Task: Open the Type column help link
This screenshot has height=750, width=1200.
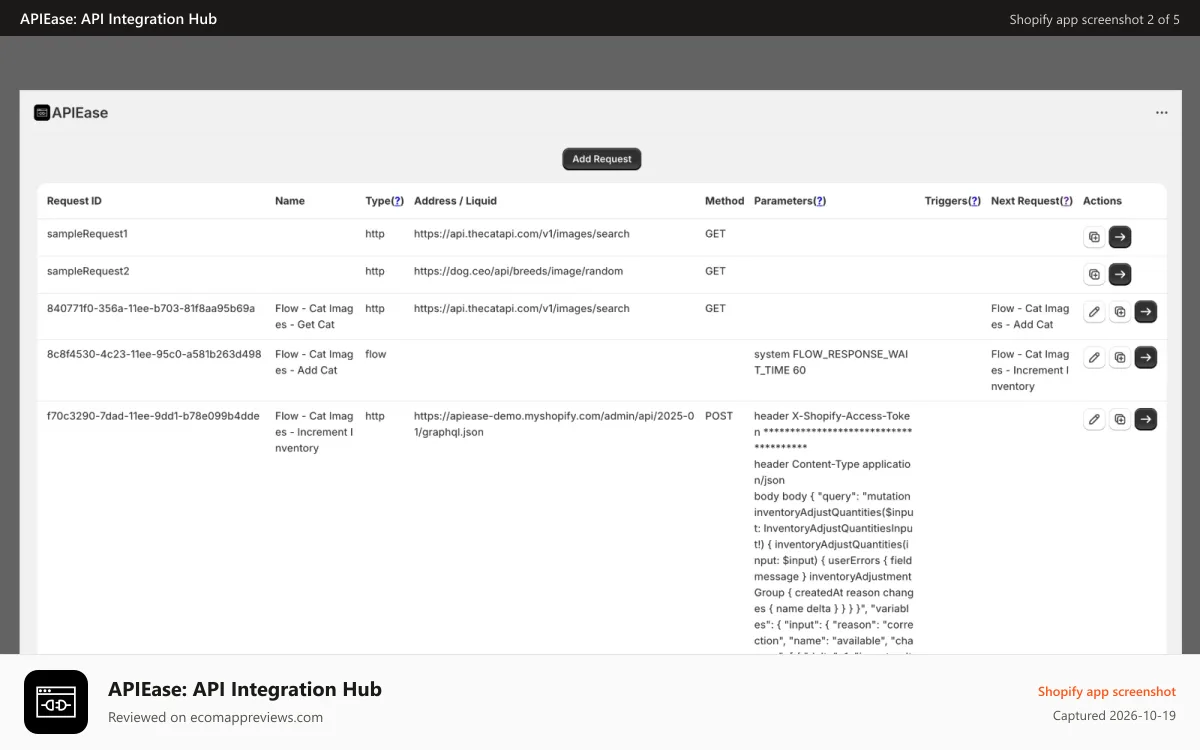Action: 397,201
